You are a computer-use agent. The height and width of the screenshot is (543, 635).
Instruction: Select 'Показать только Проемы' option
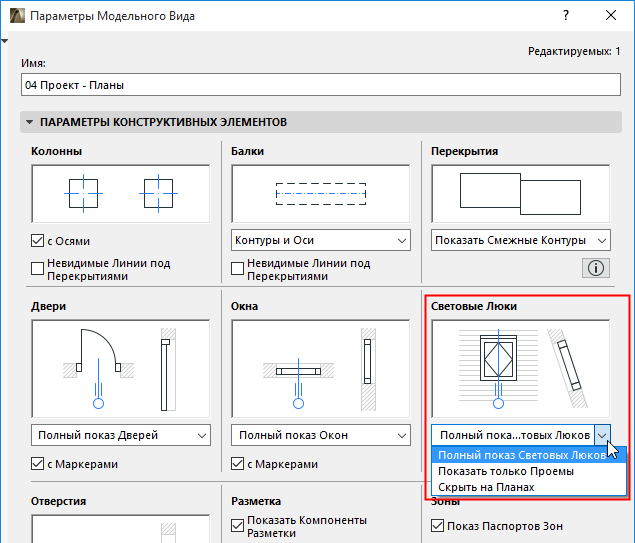(x=506, y=471)
